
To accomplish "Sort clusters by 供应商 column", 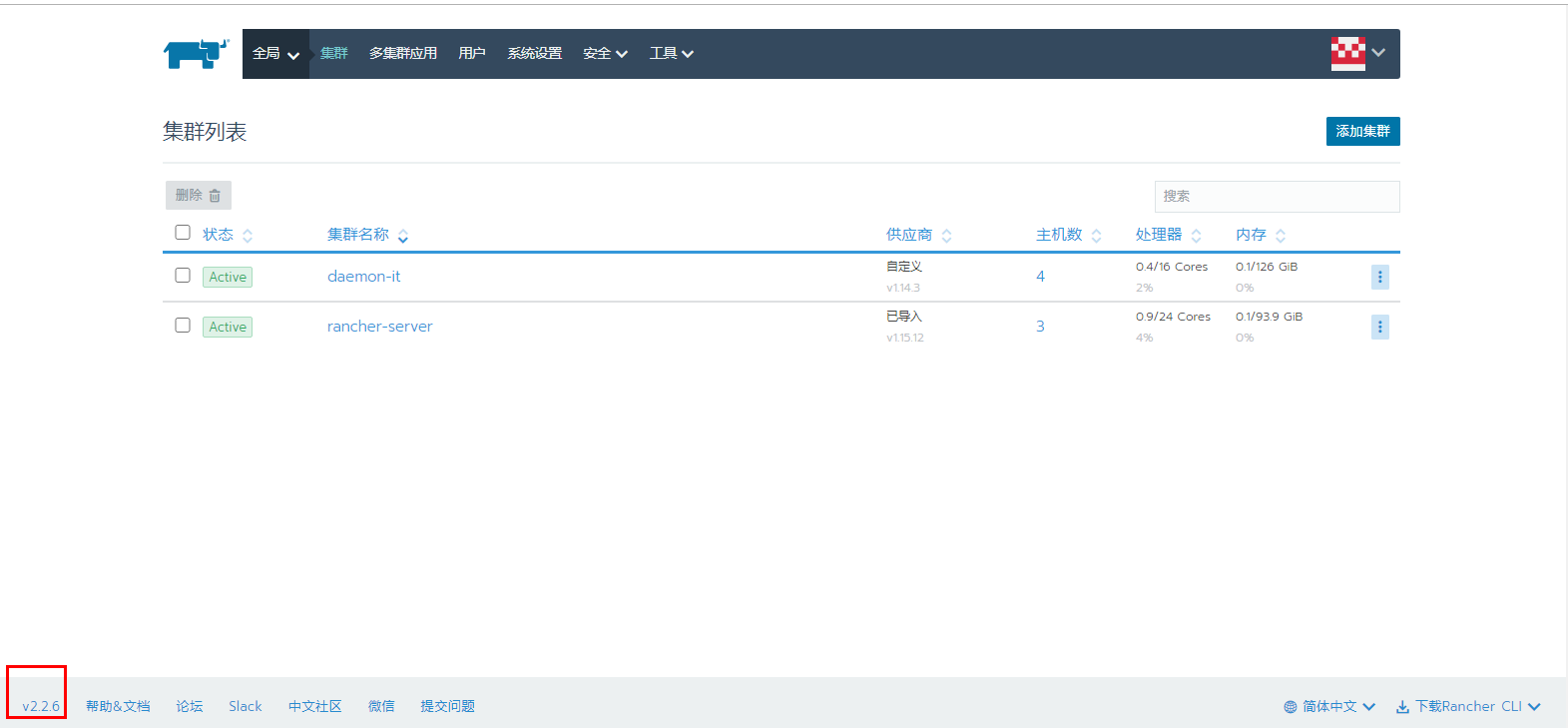I will pyautogui.click(x=919, y=235).
